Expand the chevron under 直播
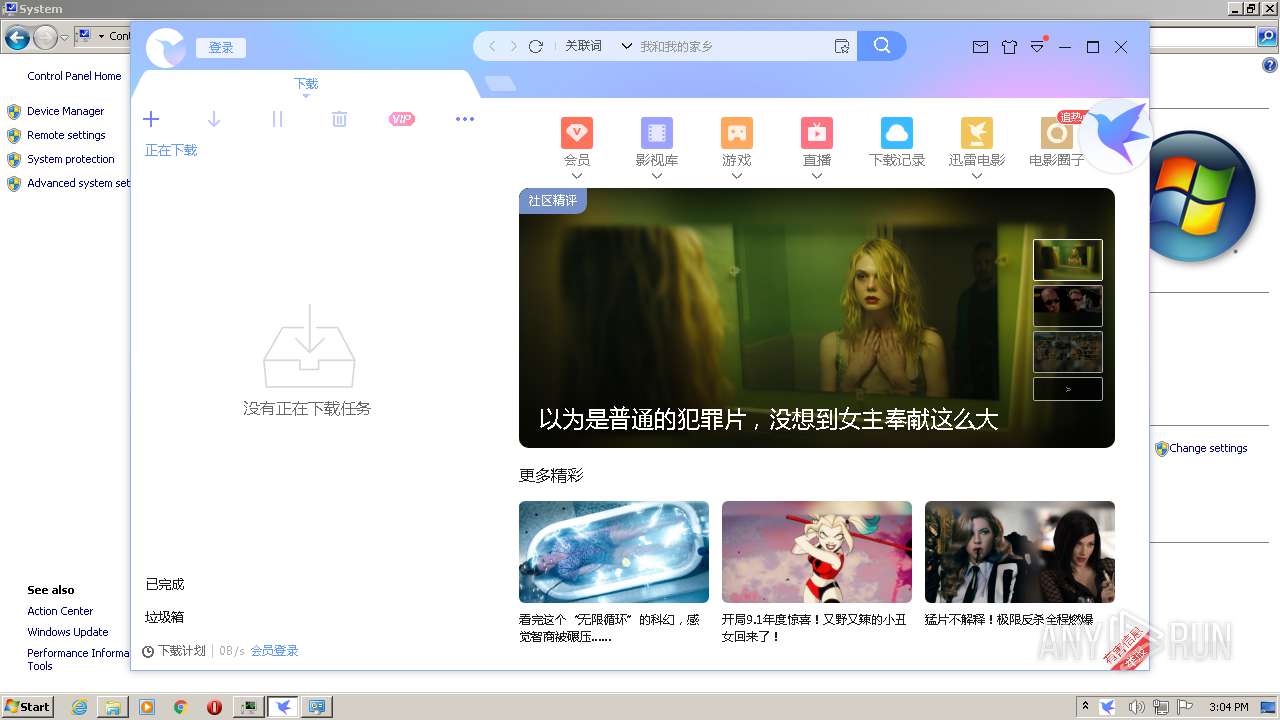Screen dimensions: 1280x720 click(x=817, y=176)
